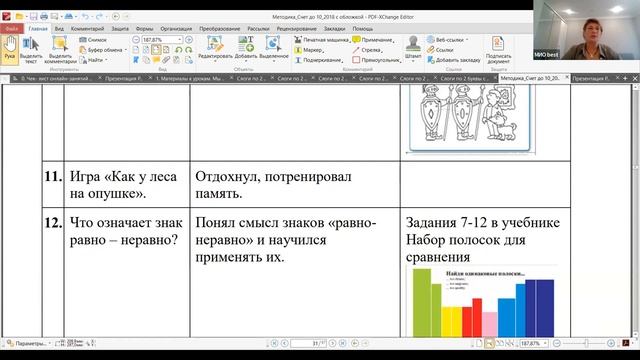Click the ribbon zoom in plus icon
The image size is (640, 360).
pos(189,40)
